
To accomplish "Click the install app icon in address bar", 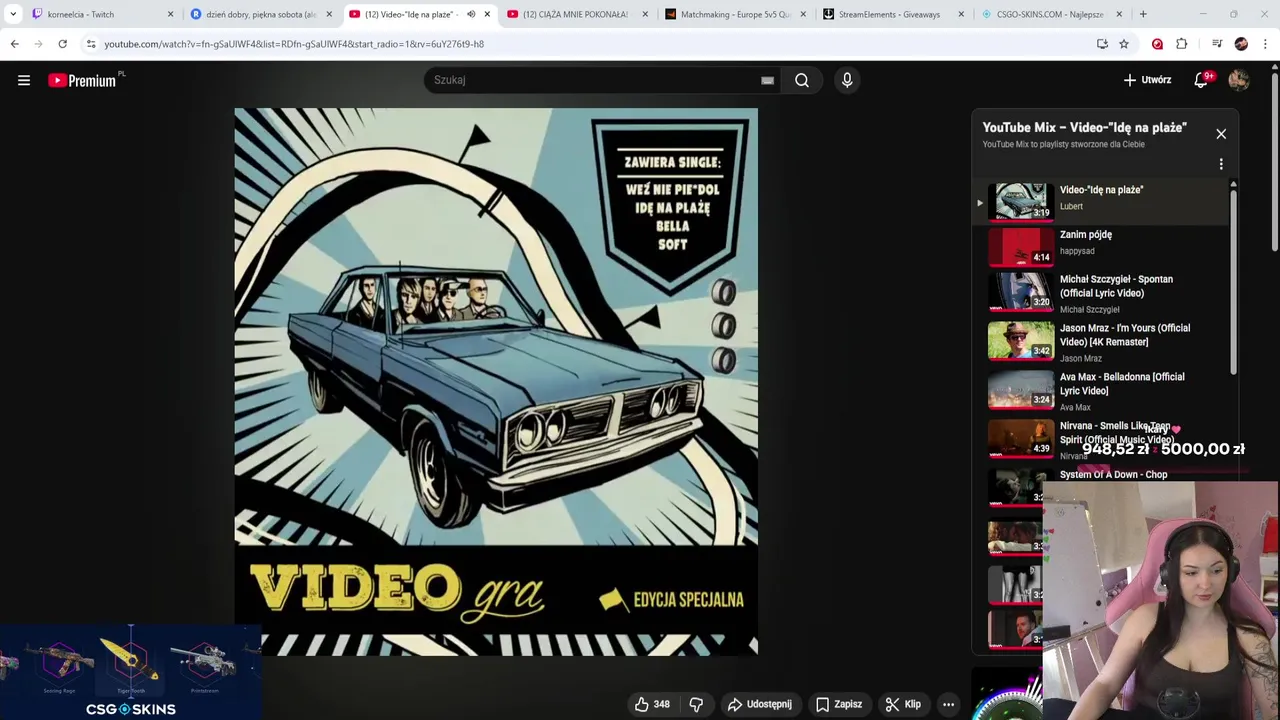I will click(1102, 44).
